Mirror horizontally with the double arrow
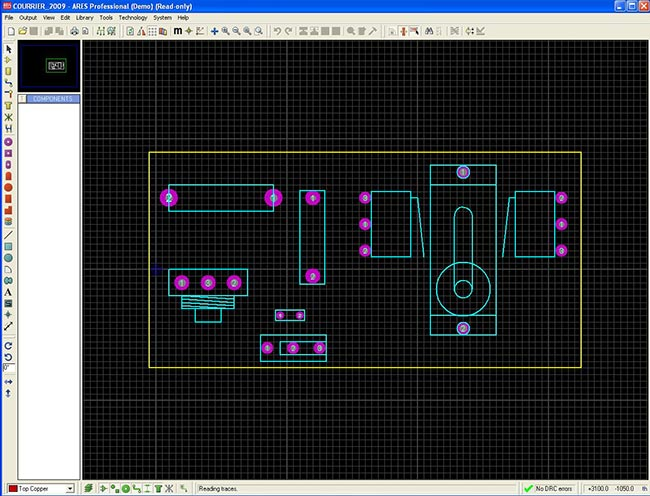The image size is (650, 496). (8, 382)
